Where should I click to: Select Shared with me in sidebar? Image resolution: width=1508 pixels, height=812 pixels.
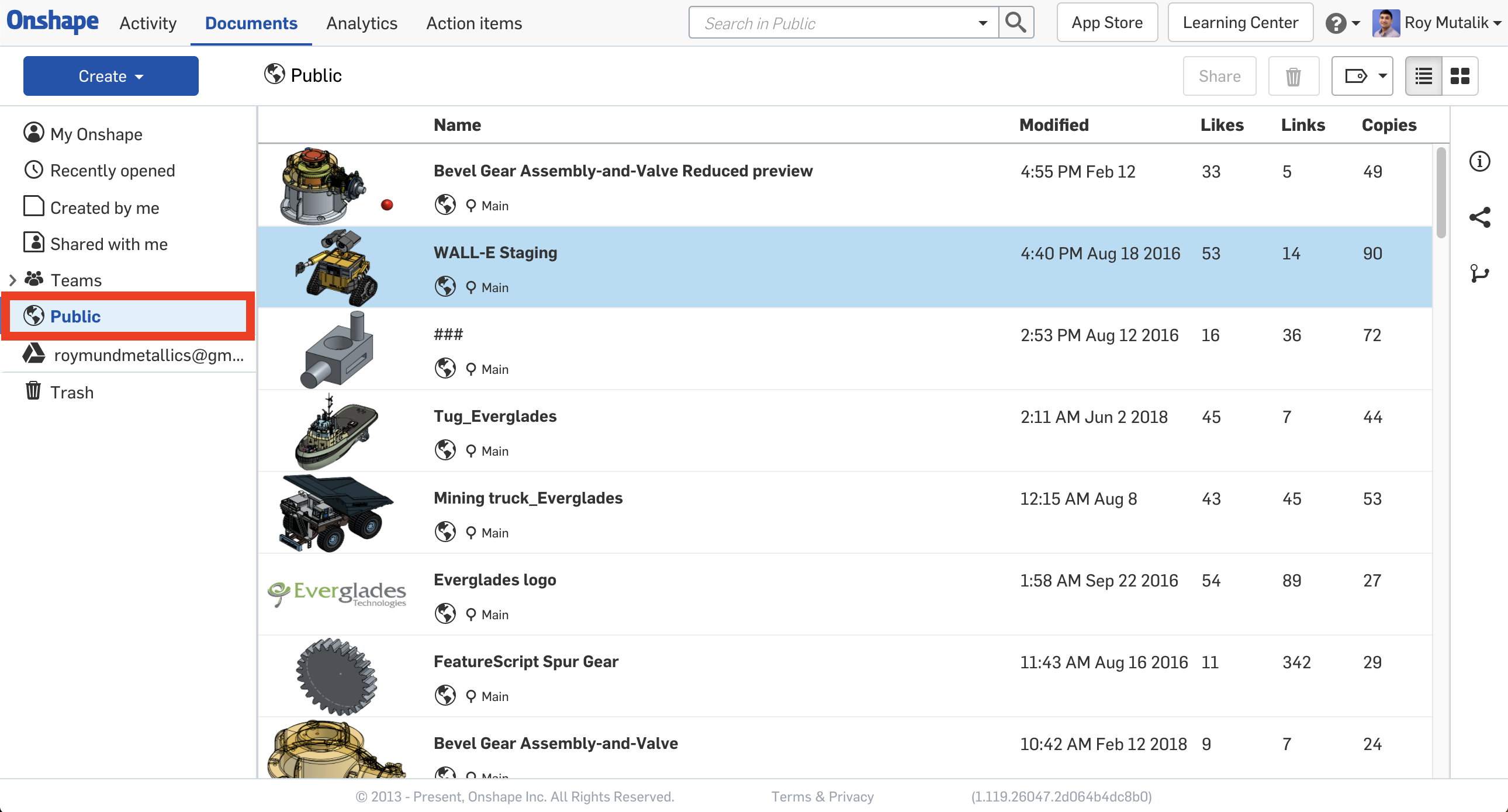click(109, 245)
